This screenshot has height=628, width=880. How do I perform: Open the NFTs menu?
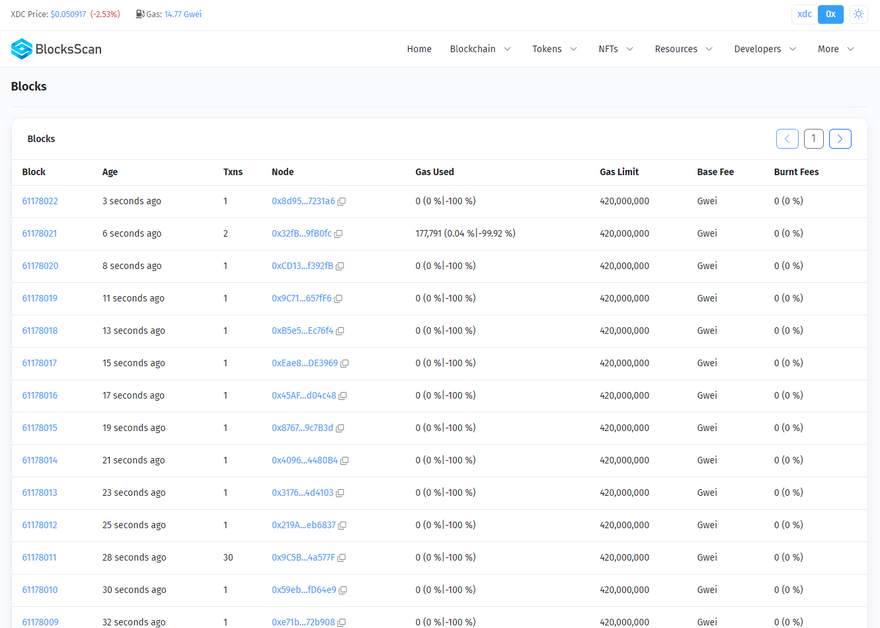point(615,49)
